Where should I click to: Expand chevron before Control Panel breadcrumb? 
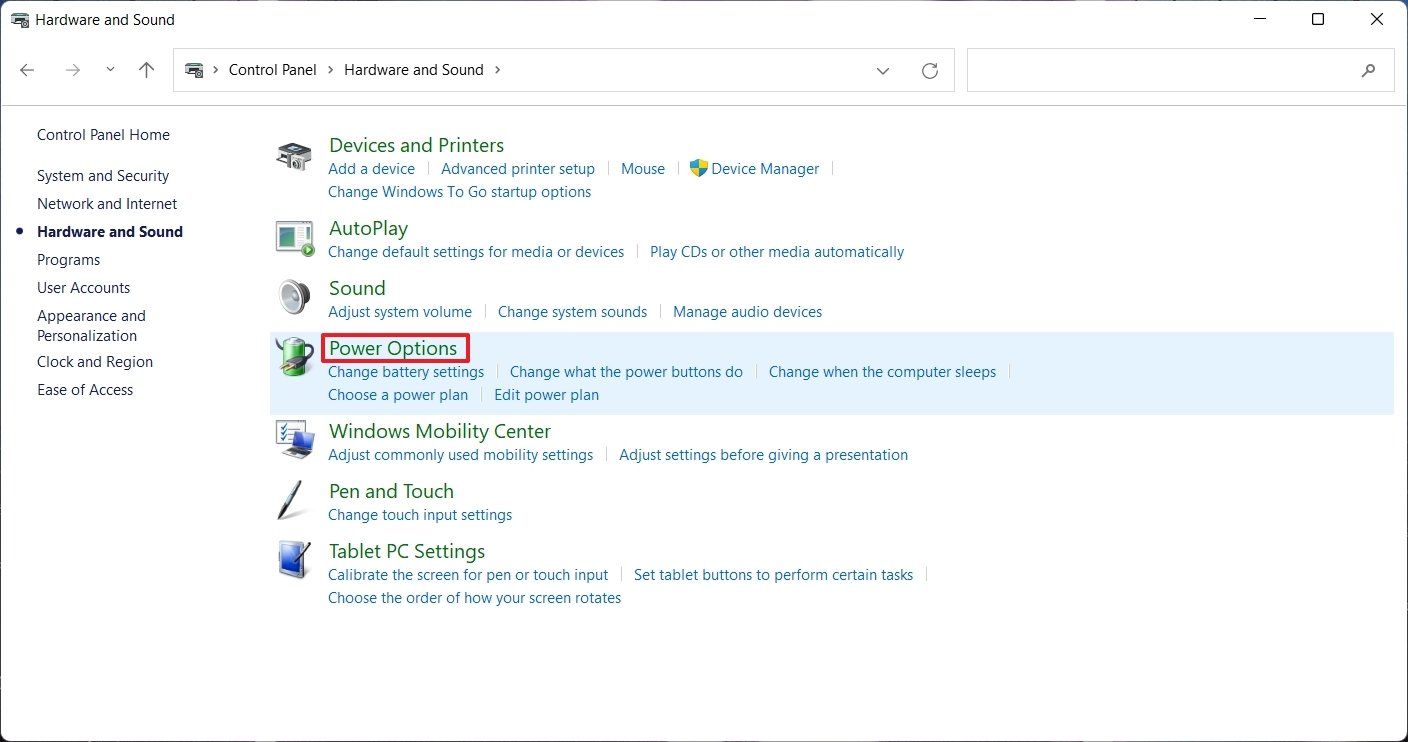(x=216, y=70)
